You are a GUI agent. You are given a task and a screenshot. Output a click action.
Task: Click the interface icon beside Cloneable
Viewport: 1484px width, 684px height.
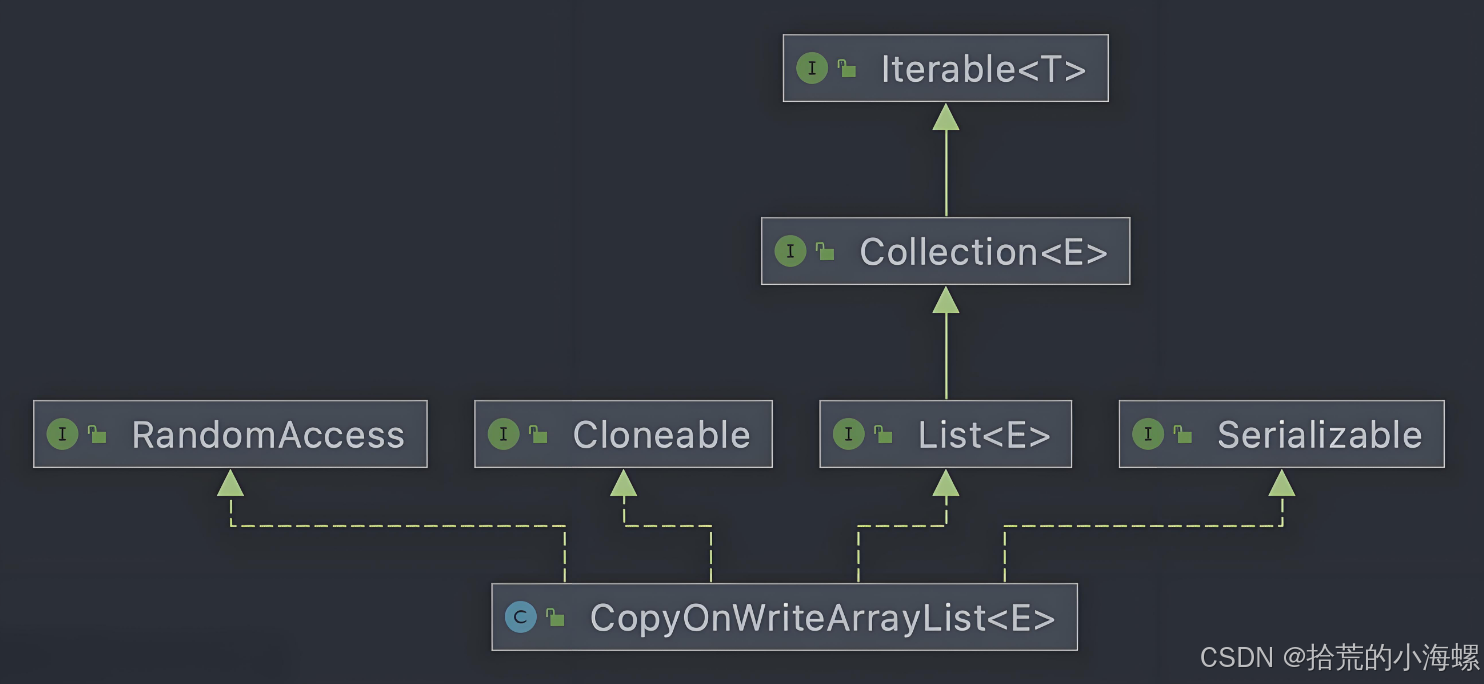coord(502,434)
